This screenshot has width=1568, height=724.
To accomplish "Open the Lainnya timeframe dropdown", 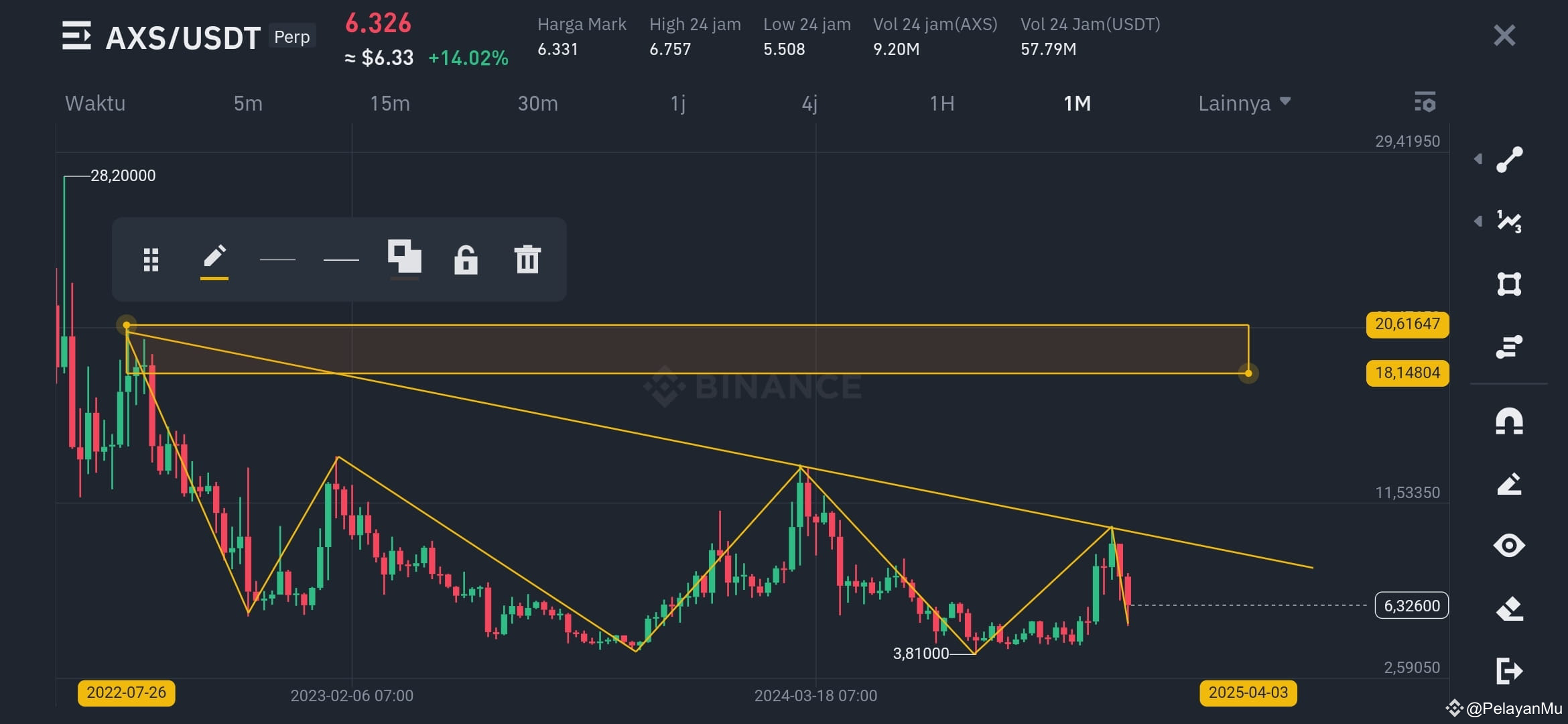I will (1244, 103).
